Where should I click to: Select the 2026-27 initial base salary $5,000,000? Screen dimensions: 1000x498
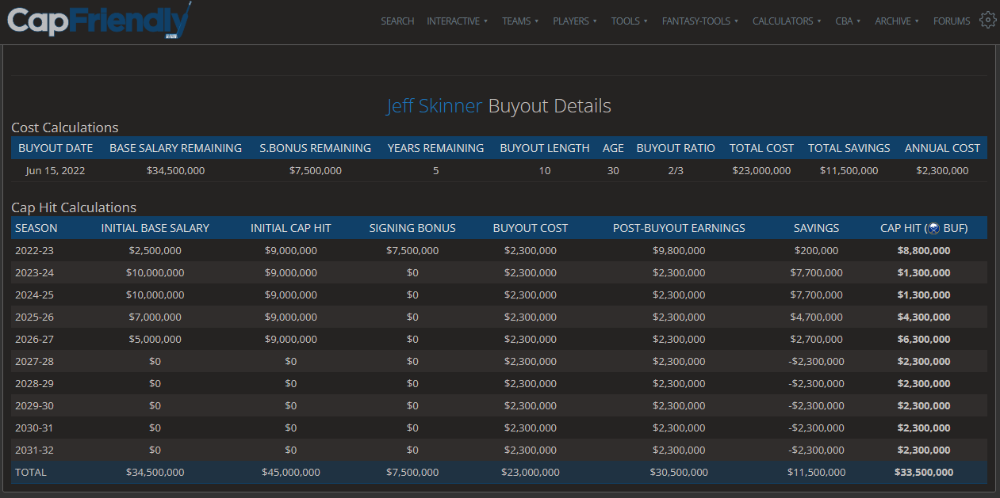click(x=155, y=339)
